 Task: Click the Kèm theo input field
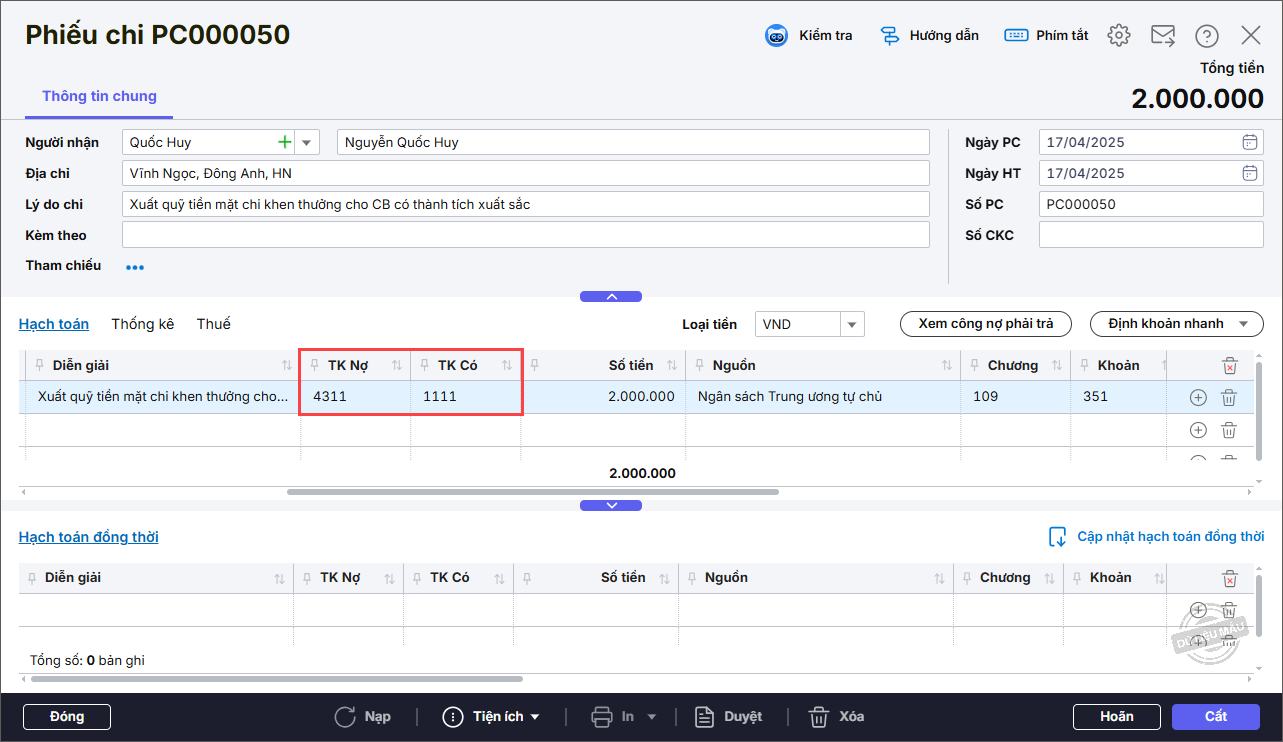(525, 235)
